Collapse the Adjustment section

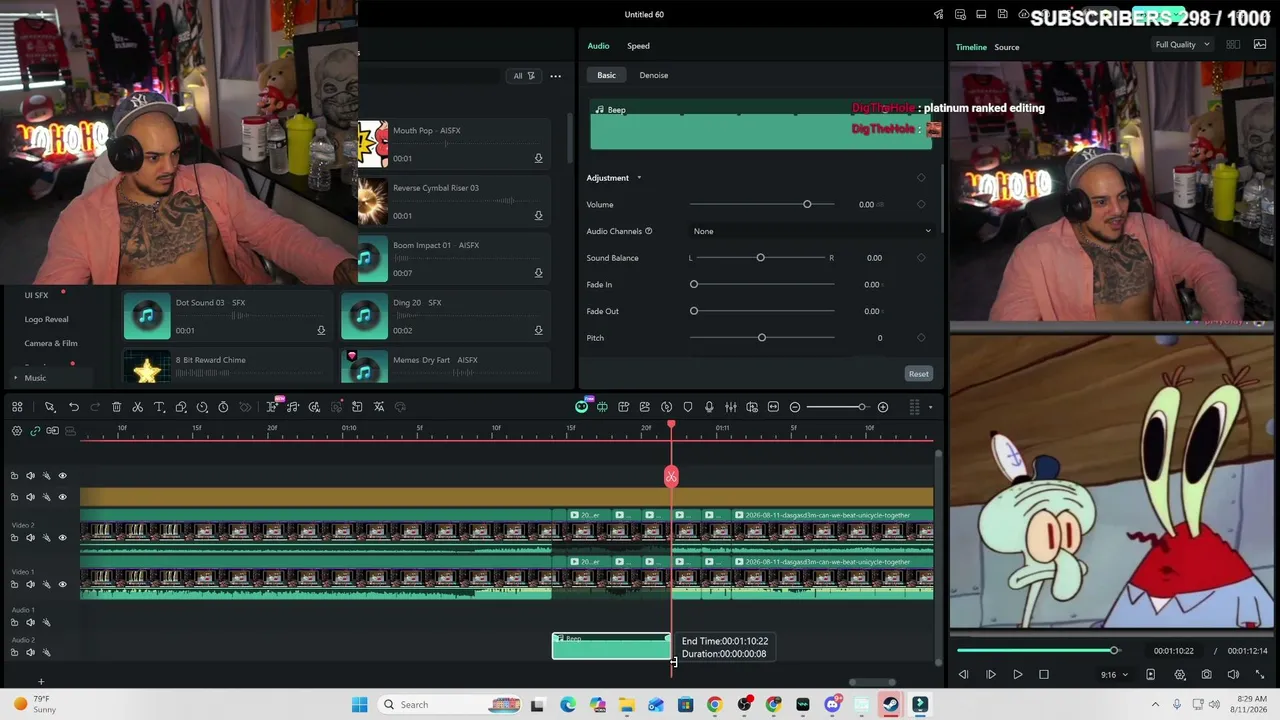pos(639,178)
